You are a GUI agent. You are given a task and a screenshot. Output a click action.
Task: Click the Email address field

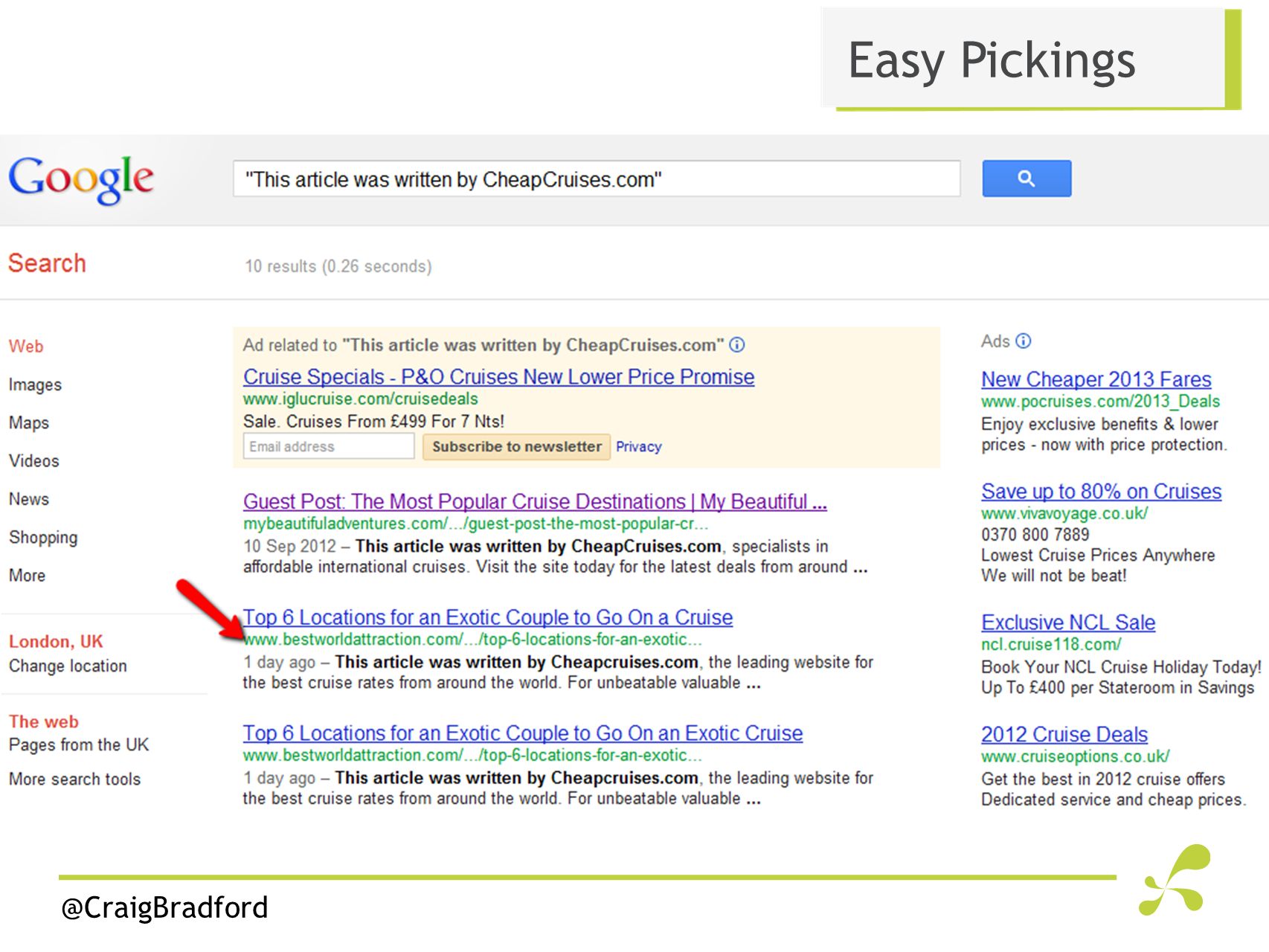pyautogui.click(x=328, y=446)
